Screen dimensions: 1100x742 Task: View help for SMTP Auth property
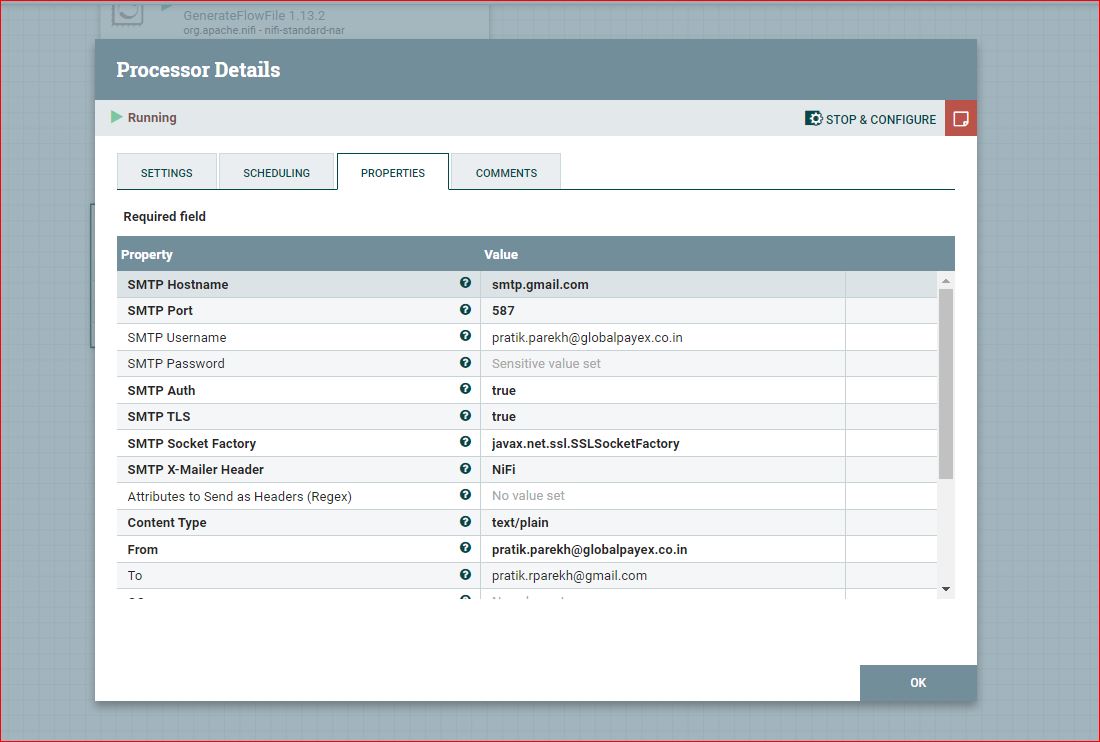pyautogui.click(x=465, y=390)
